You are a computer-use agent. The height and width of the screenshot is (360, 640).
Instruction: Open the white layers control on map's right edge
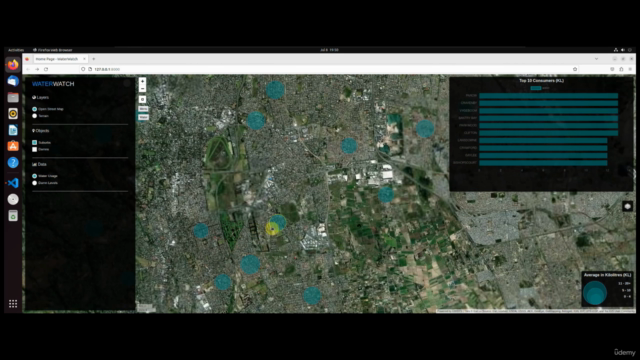click(627, 206)
